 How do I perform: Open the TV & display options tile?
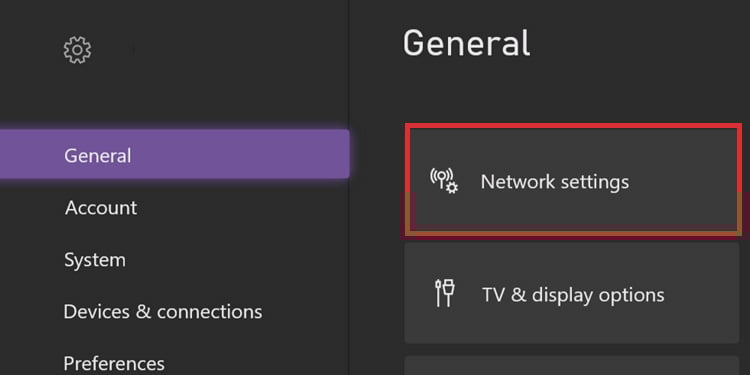(572, 293)
